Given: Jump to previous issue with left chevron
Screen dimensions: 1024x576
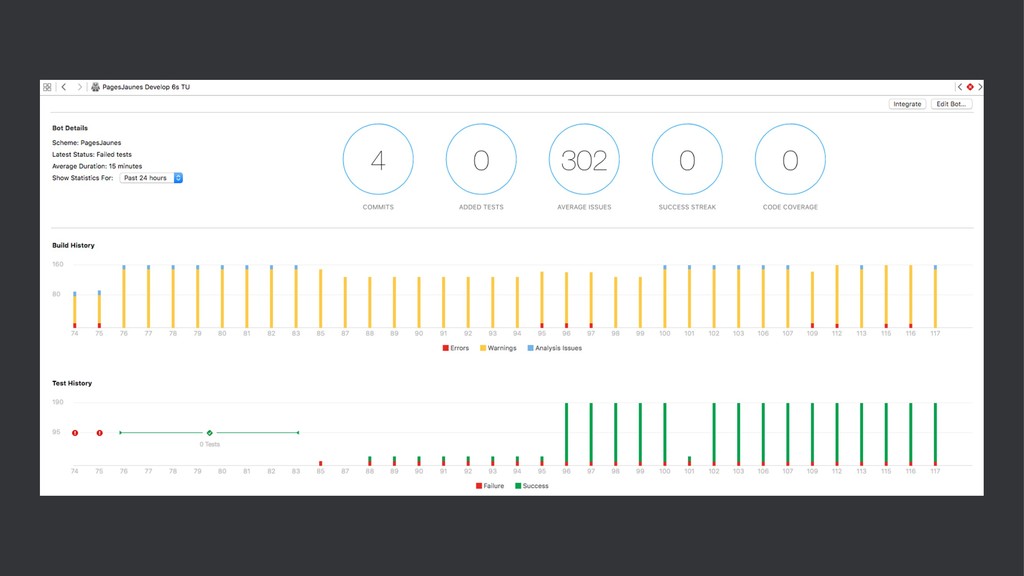Looking at the screenshot, I should (x=960, y=87).
